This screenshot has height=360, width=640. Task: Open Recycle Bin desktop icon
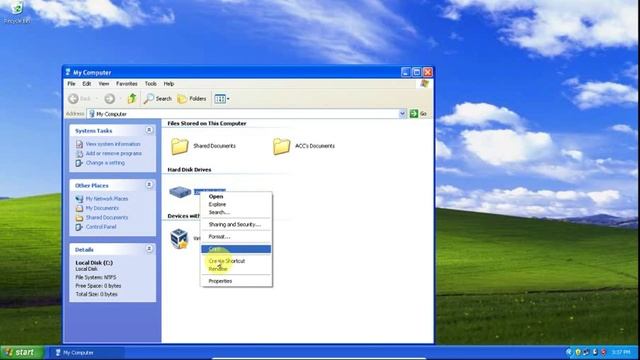click(17, 12)
